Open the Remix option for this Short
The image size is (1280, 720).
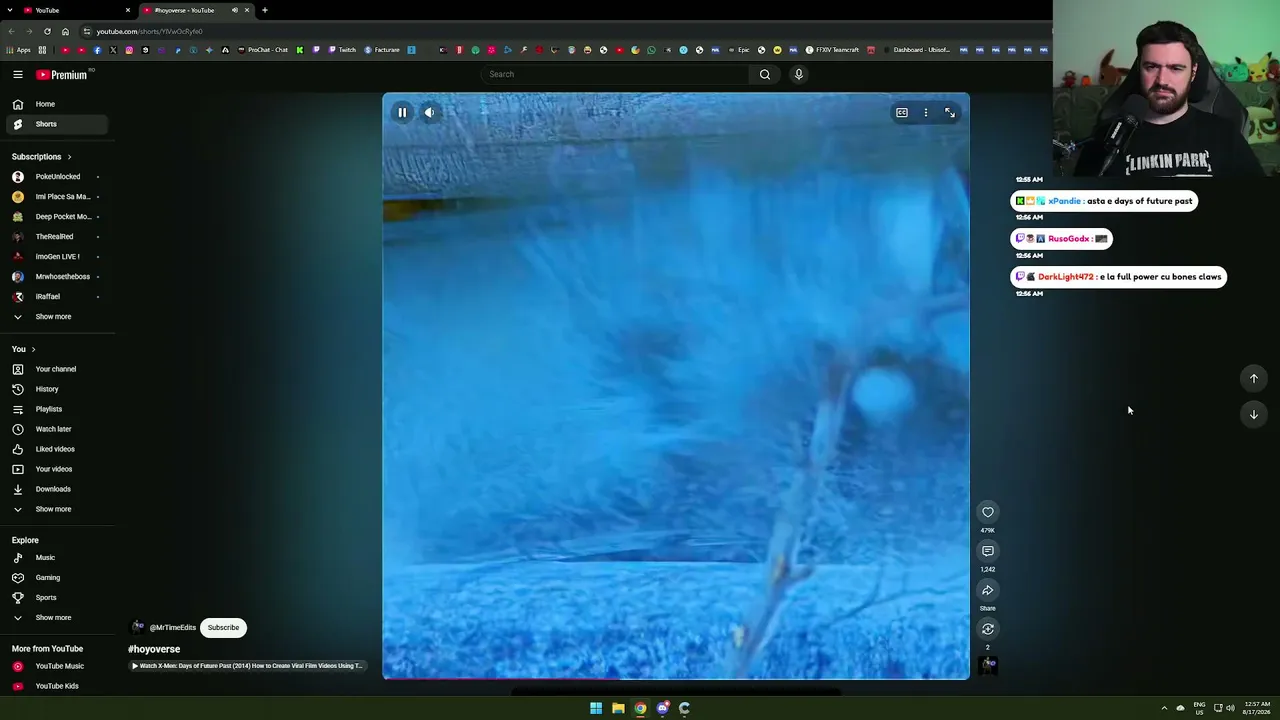click(988, 629)
